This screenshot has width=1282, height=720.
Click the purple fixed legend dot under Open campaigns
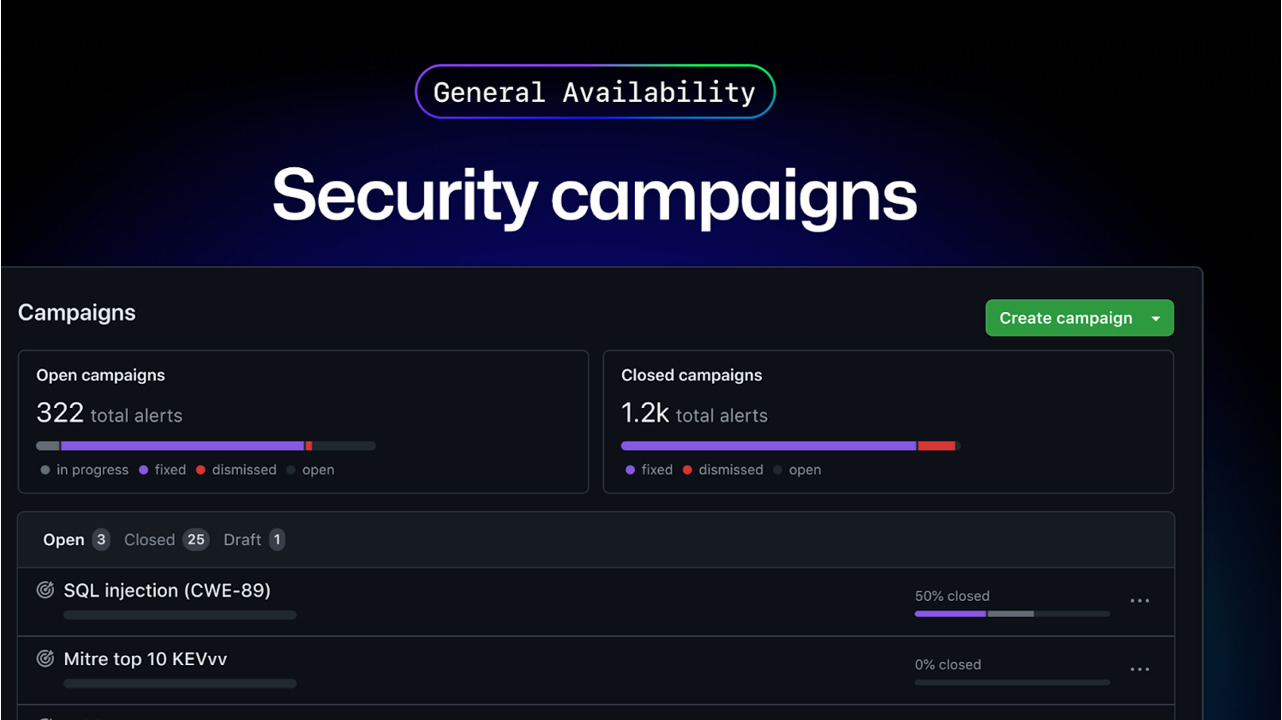[144, 470]
